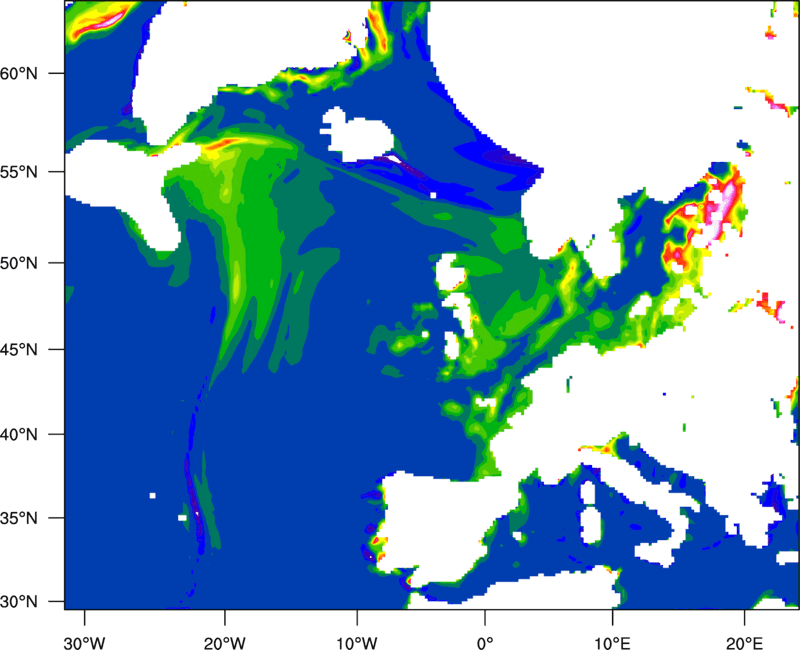The height and width of the screenshot is (650, 800).
Task: Click the 10°E longitude label
Action: click(612, 643)
